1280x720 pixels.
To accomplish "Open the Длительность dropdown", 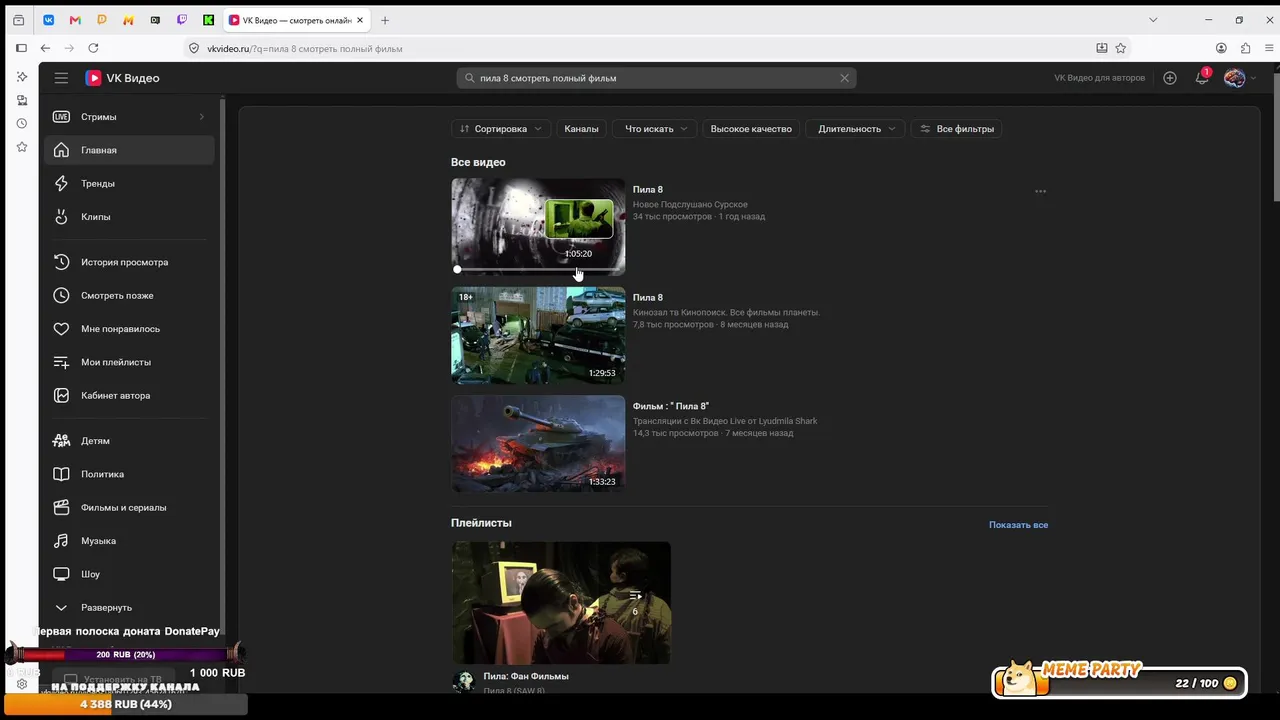I will pyautogui.click(x=855, y=129).
